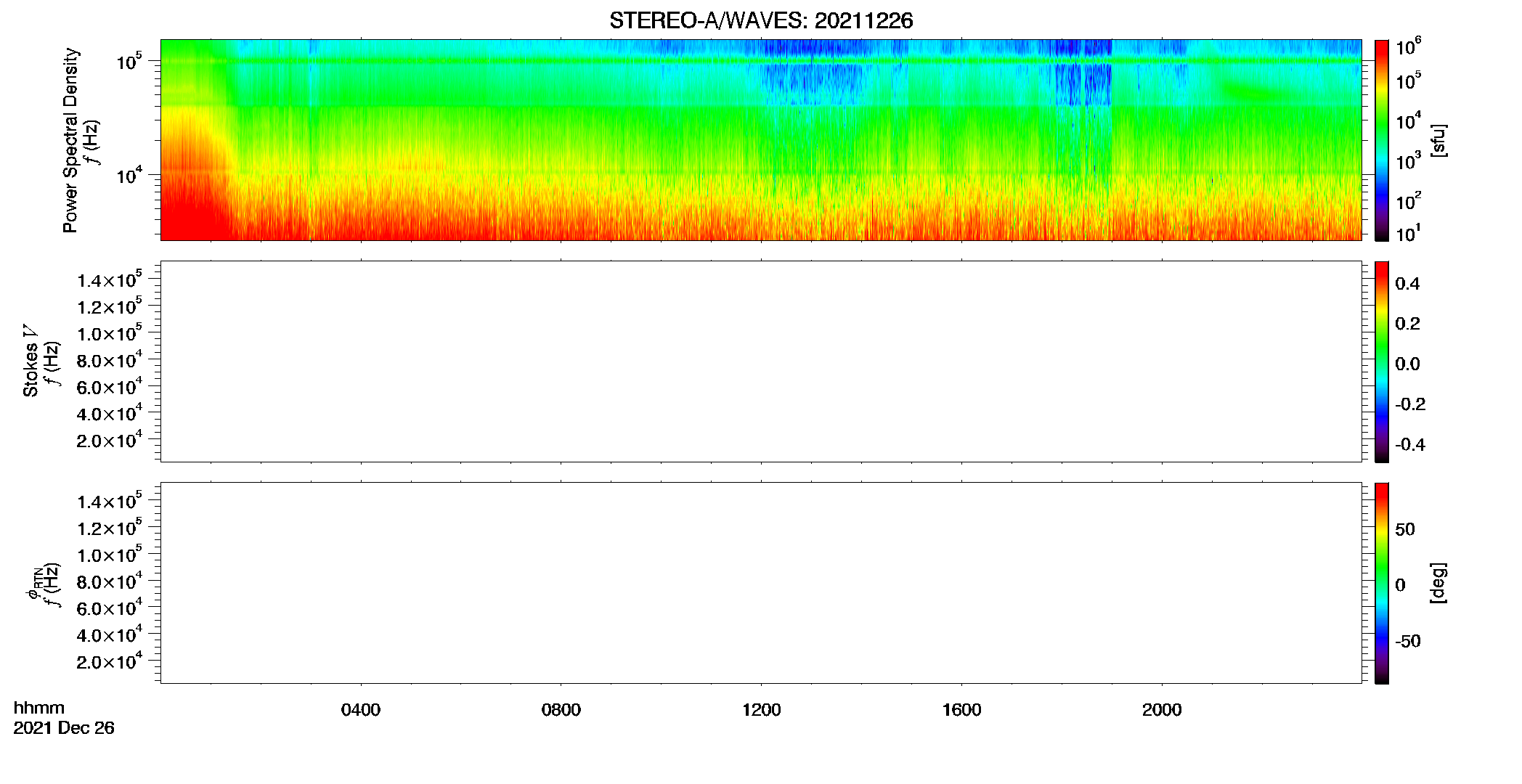Click the 1200 time axis label
The height and width of the screenshot is (784, 1522).
[761, 710]
